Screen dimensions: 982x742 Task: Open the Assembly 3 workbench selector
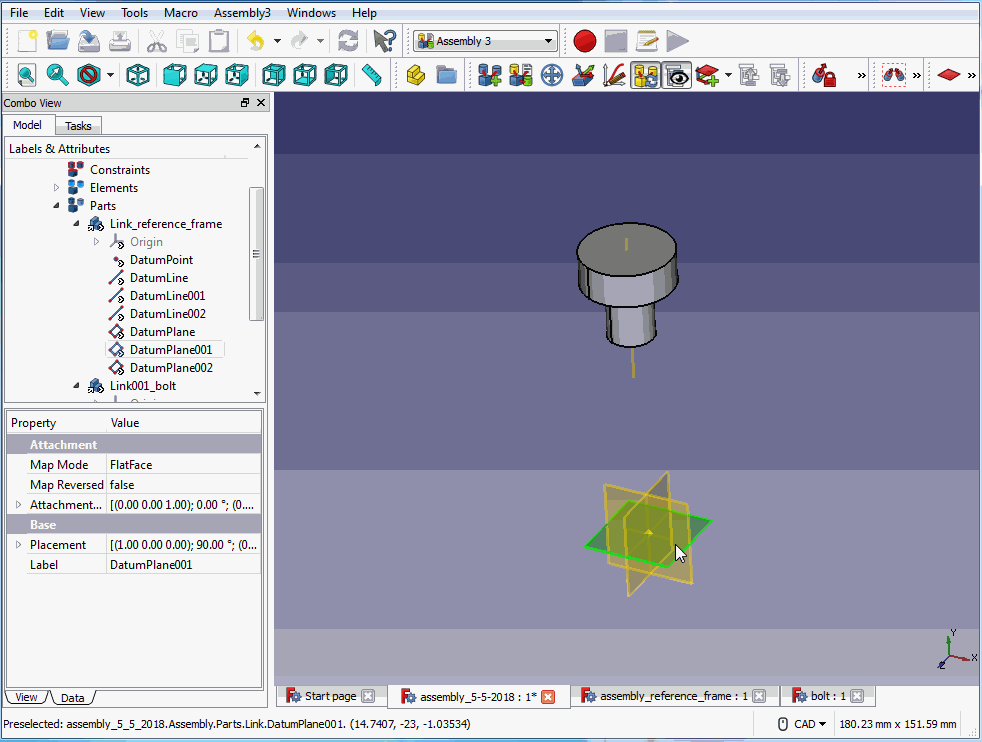pyautogui.click(x=485, y=41)
